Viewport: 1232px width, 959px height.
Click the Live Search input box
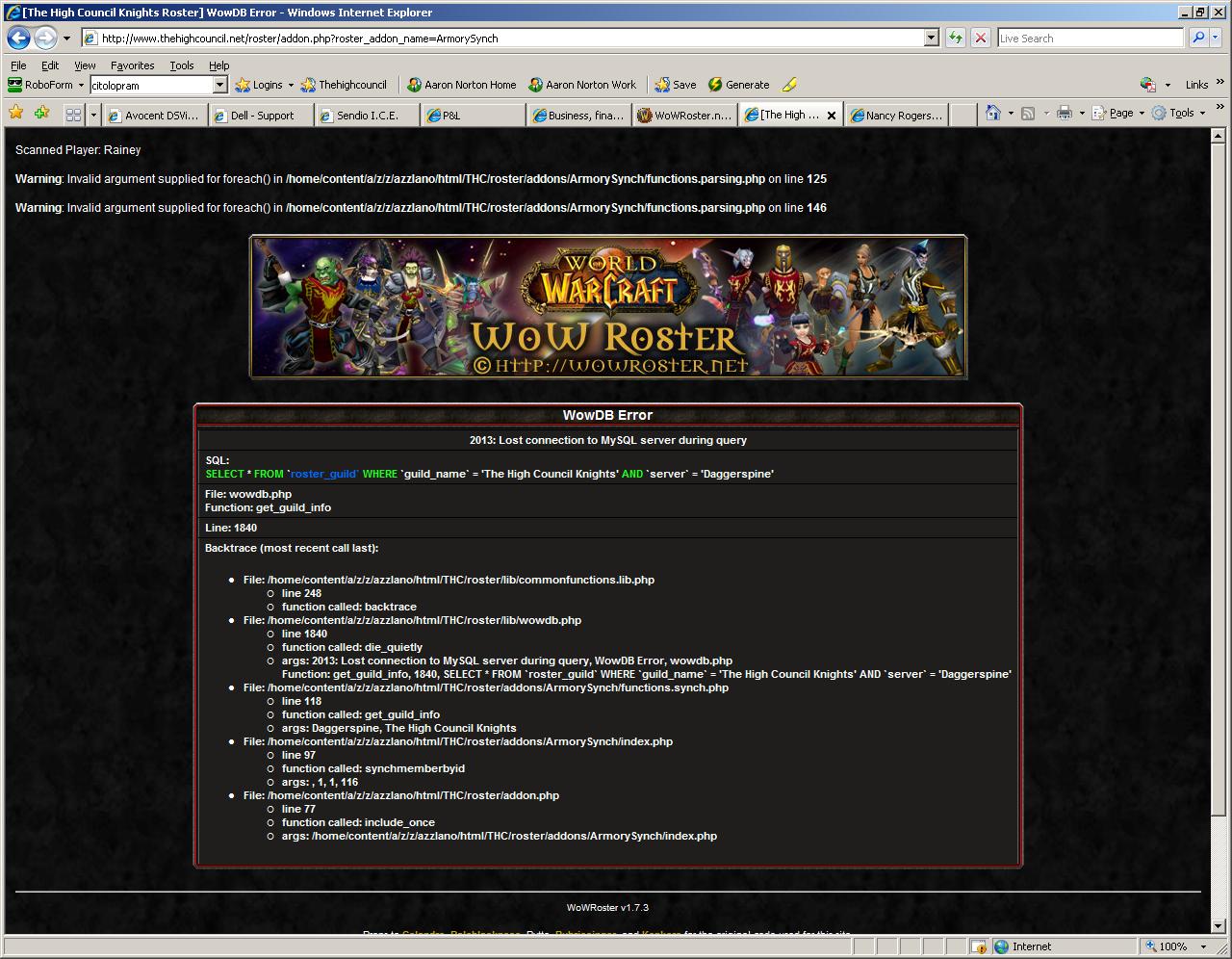click(x=1090, y=39)
